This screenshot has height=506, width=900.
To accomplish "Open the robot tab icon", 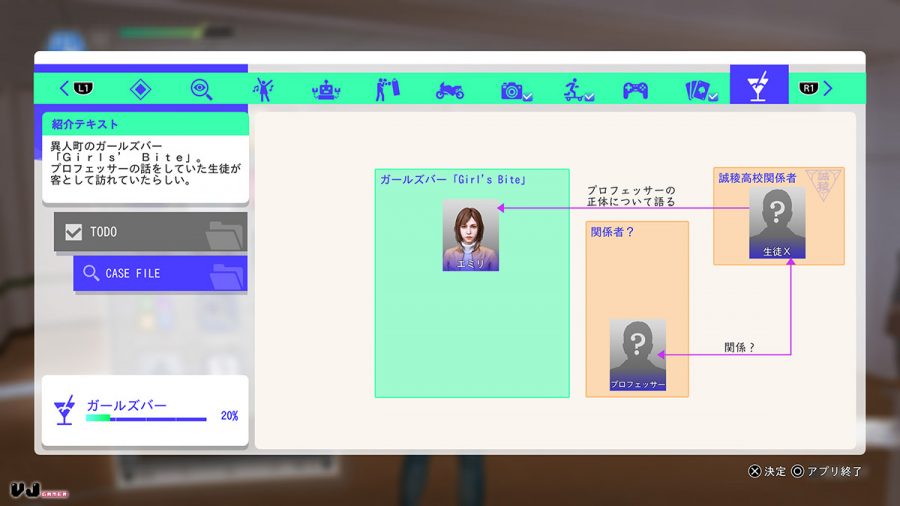I will pos(326,90).
